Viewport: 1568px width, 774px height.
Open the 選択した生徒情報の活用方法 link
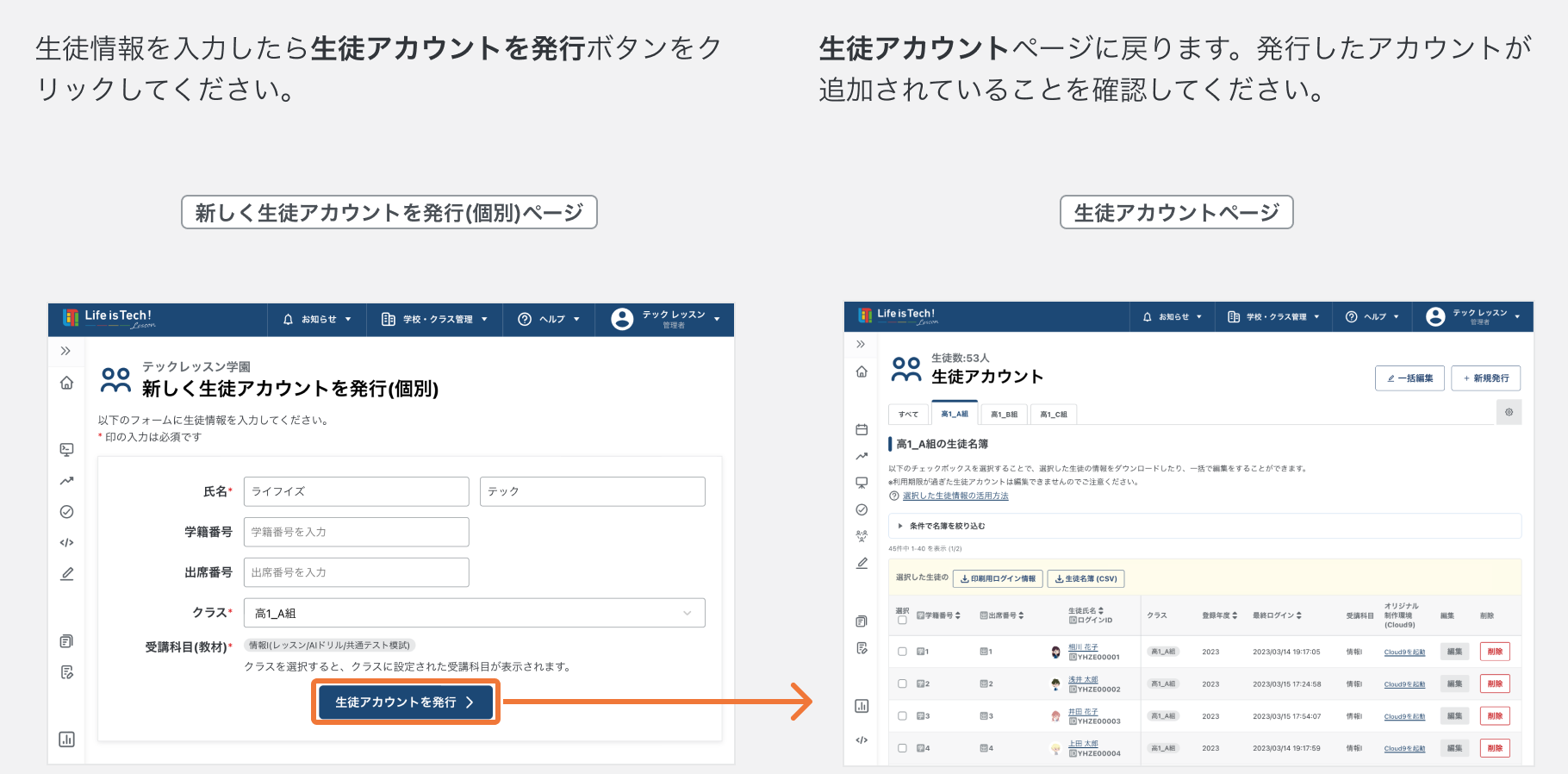955,496
